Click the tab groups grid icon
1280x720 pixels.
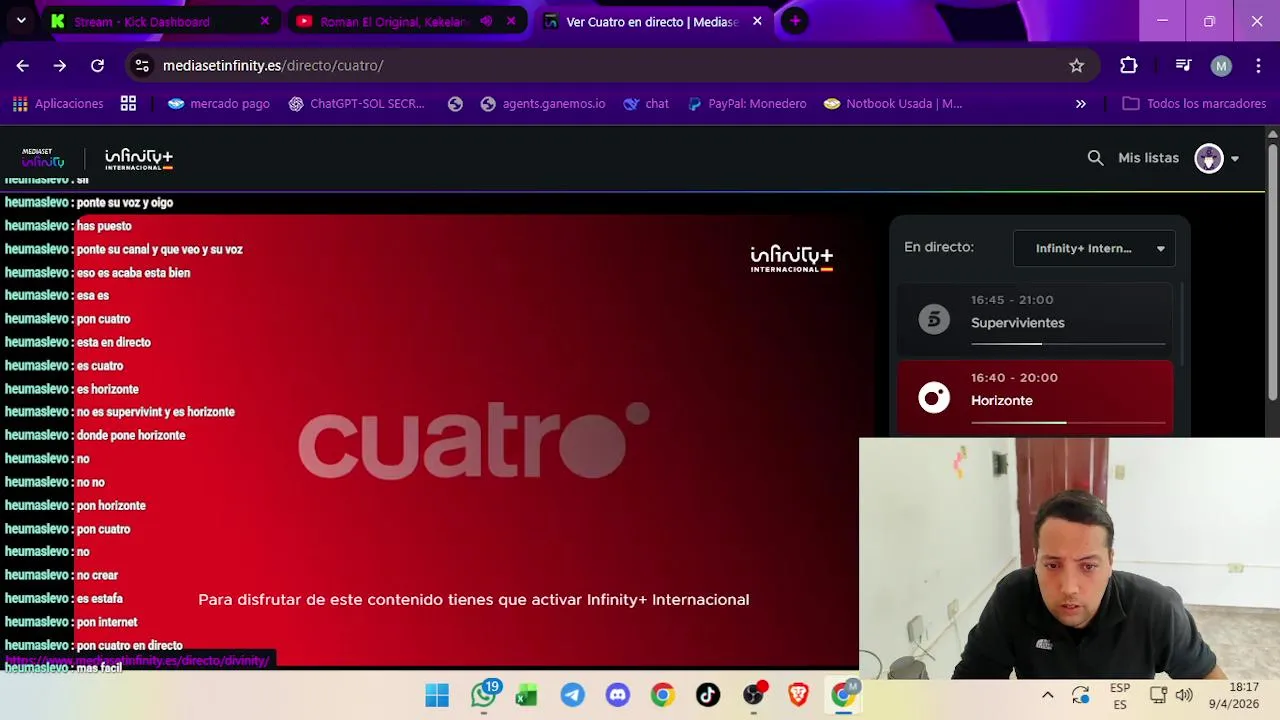(x=128, y=103)
